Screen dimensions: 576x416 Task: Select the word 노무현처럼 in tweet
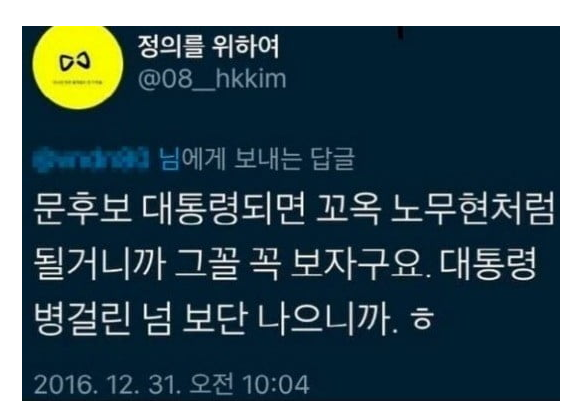point(472,211)
